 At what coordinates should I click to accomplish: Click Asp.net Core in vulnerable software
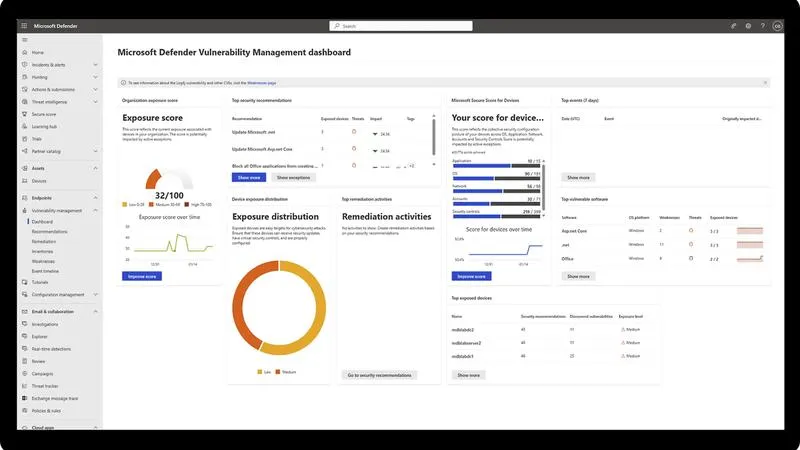pos(574,231)
